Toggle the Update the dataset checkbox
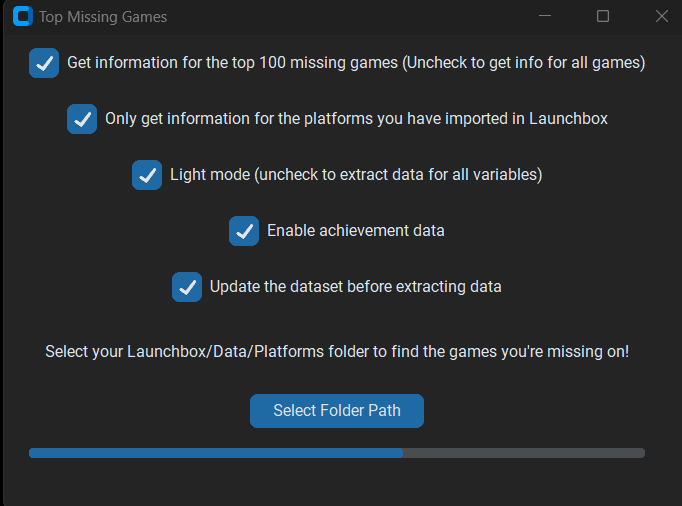Viewport: 682px width, 506px height. coord(187,287)
